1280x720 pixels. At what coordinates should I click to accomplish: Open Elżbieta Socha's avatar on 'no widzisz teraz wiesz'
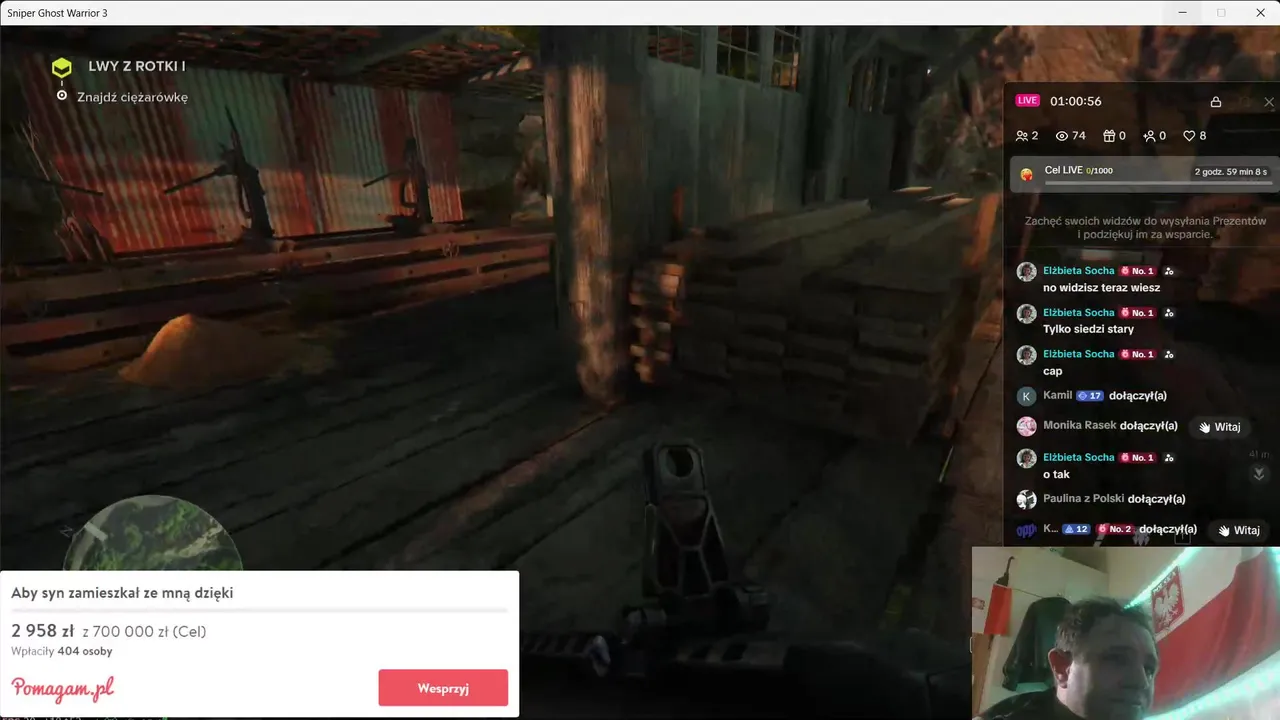pyautogui.click(x=1026, y=272)
